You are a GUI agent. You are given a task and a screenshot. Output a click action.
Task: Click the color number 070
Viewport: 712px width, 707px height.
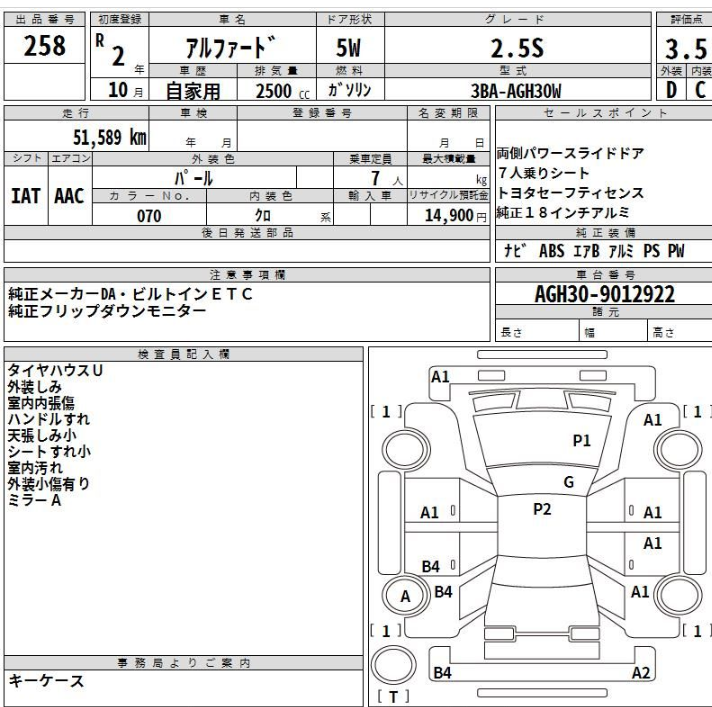[149, 216]
